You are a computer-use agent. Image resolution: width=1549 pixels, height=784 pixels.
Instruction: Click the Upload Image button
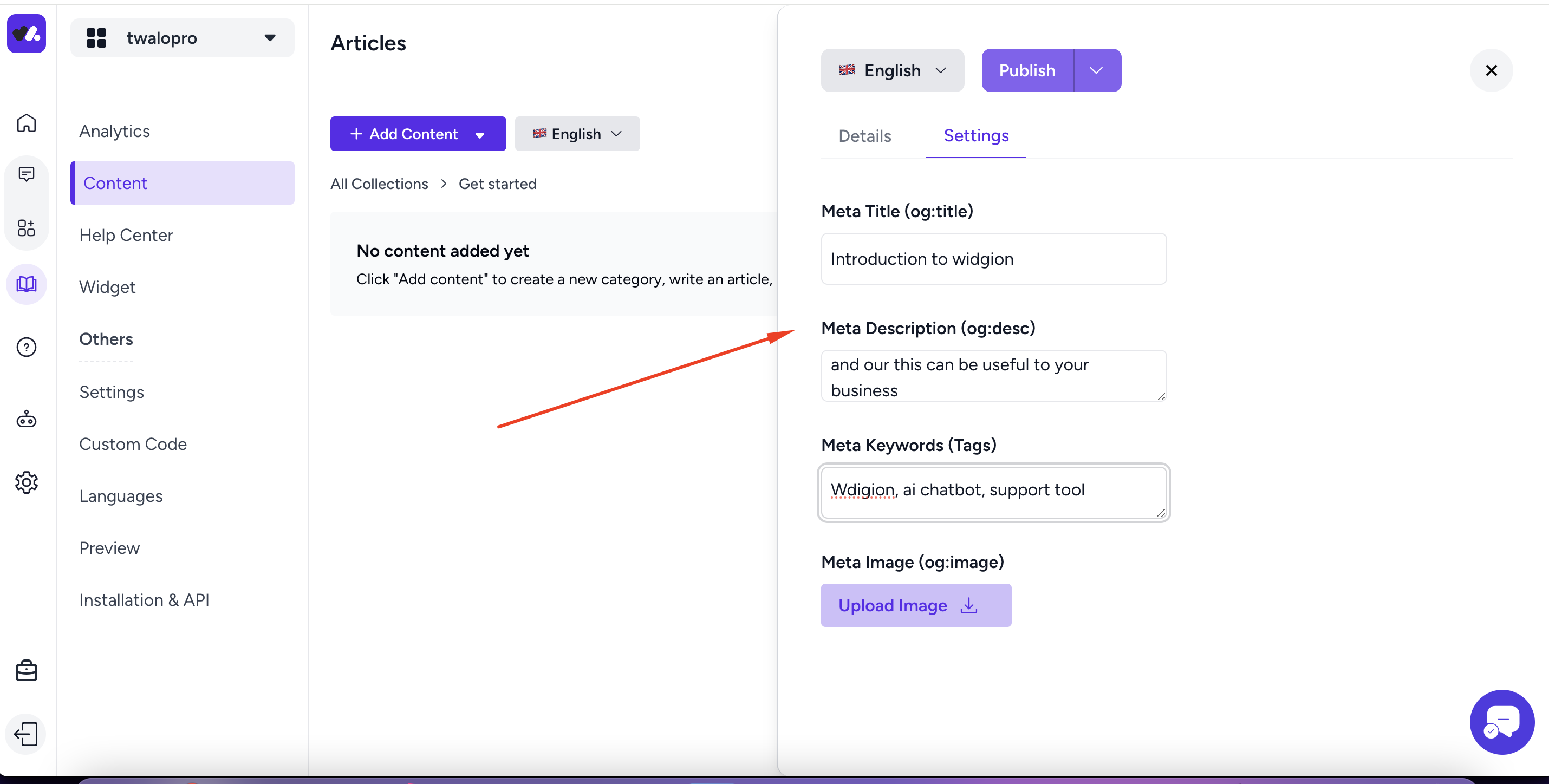(x=915, y=605)
